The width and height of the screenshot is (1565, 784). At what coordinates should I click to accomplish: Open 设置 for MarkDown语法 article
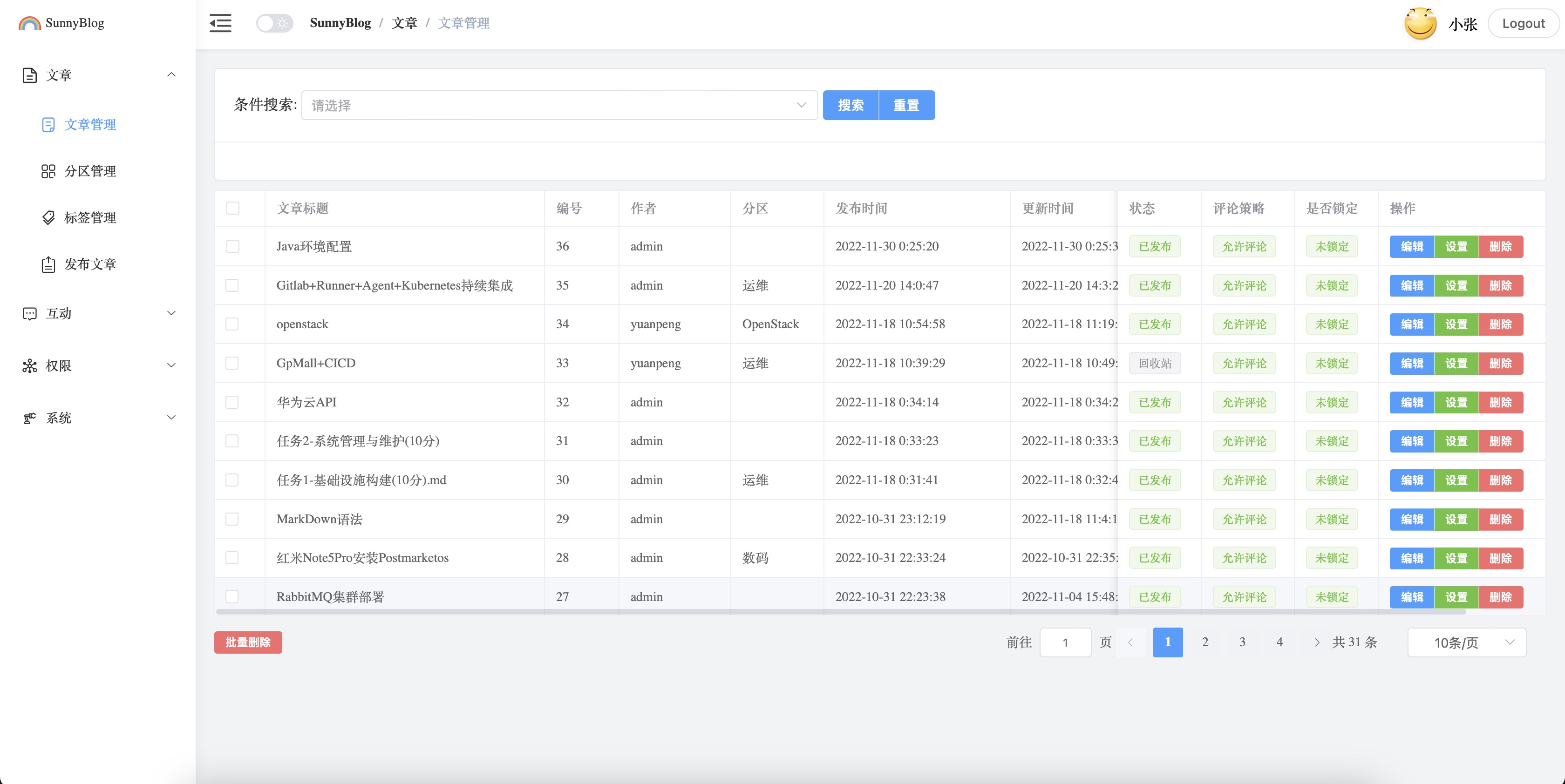1456,519
